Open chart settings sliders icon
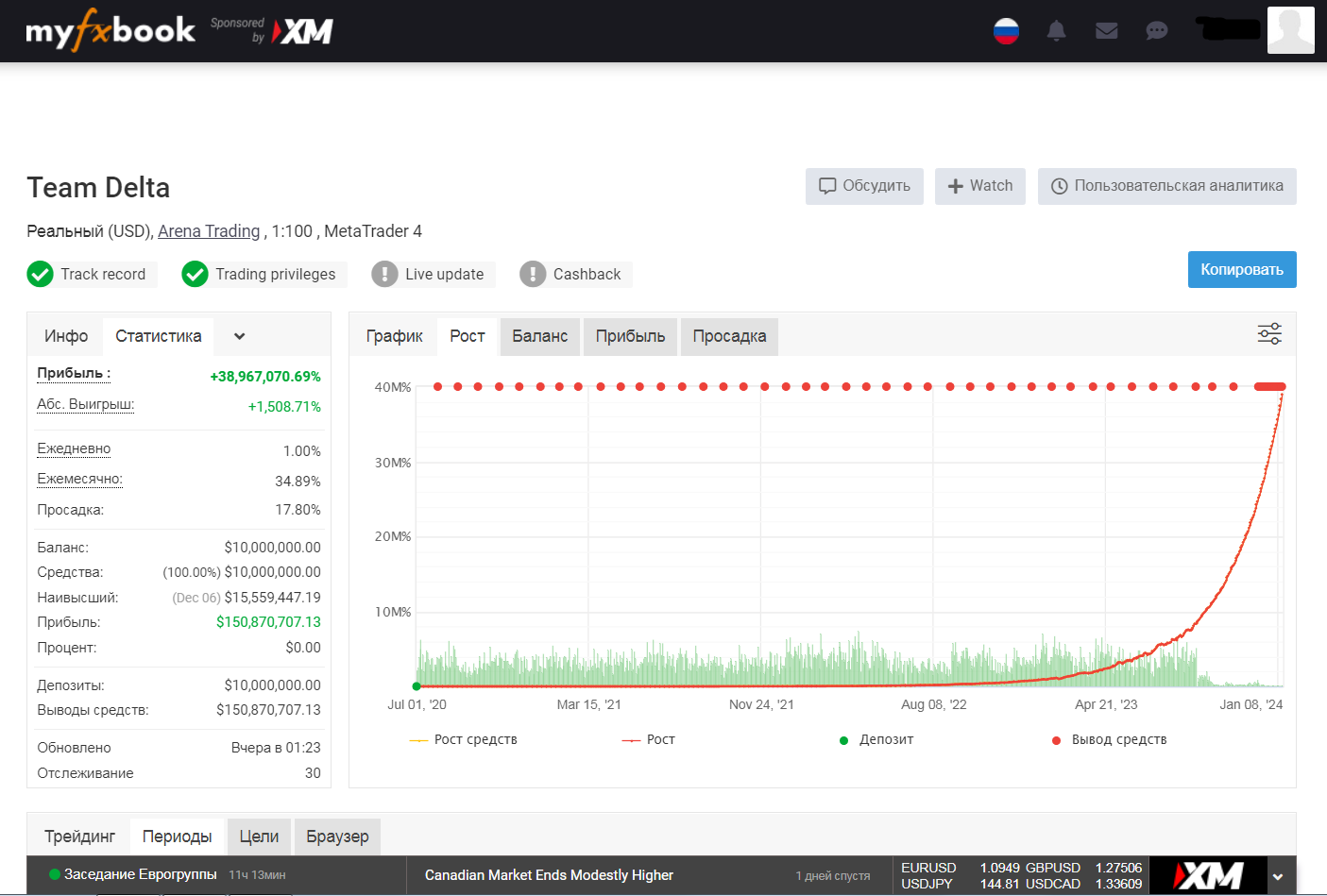 point(1269,333)
